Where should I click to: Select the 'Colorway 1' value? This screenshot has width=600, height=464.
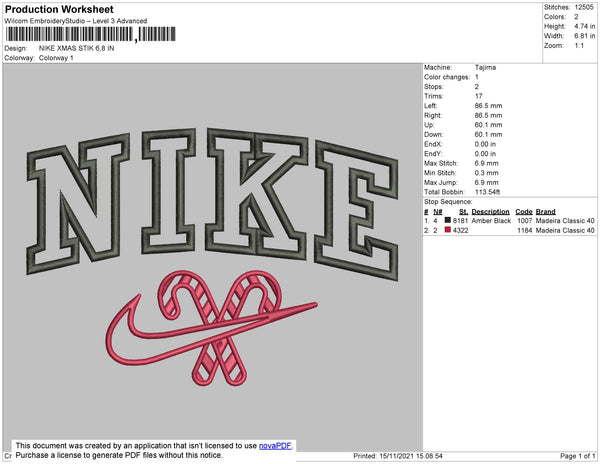pos(56,58)
